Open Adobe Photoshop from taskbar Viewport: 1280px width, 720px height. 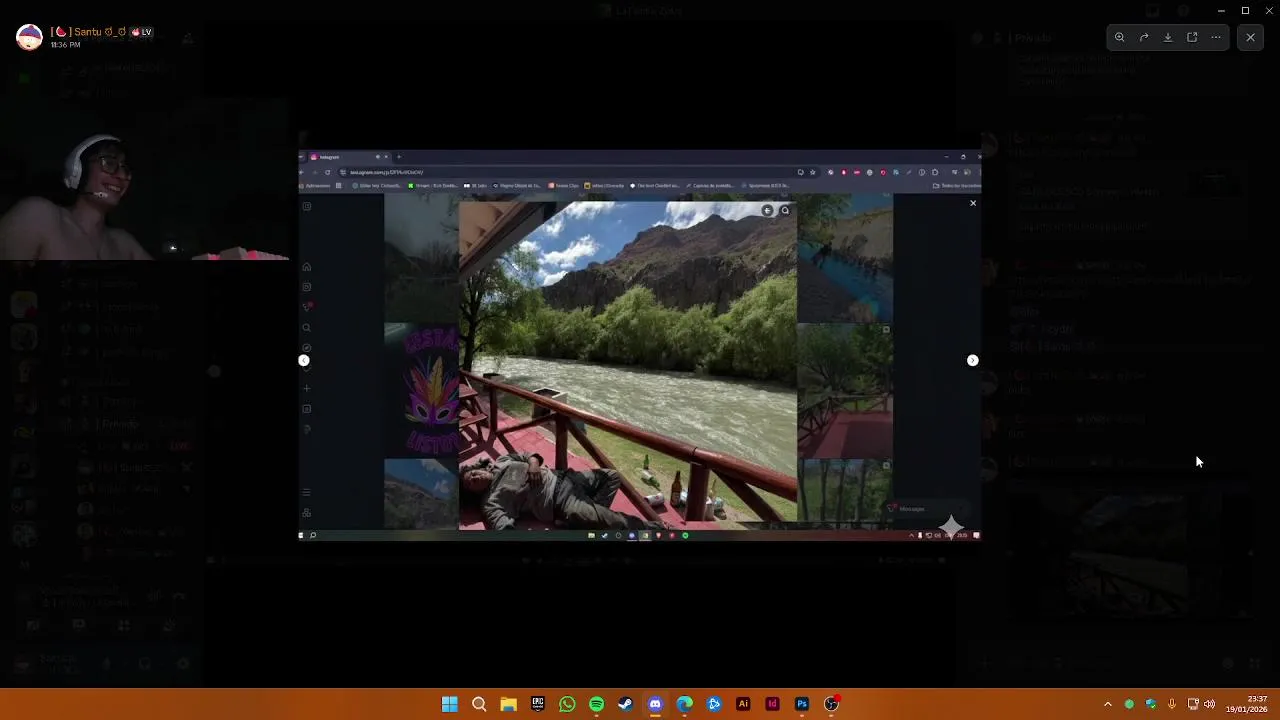pos(802,704)
